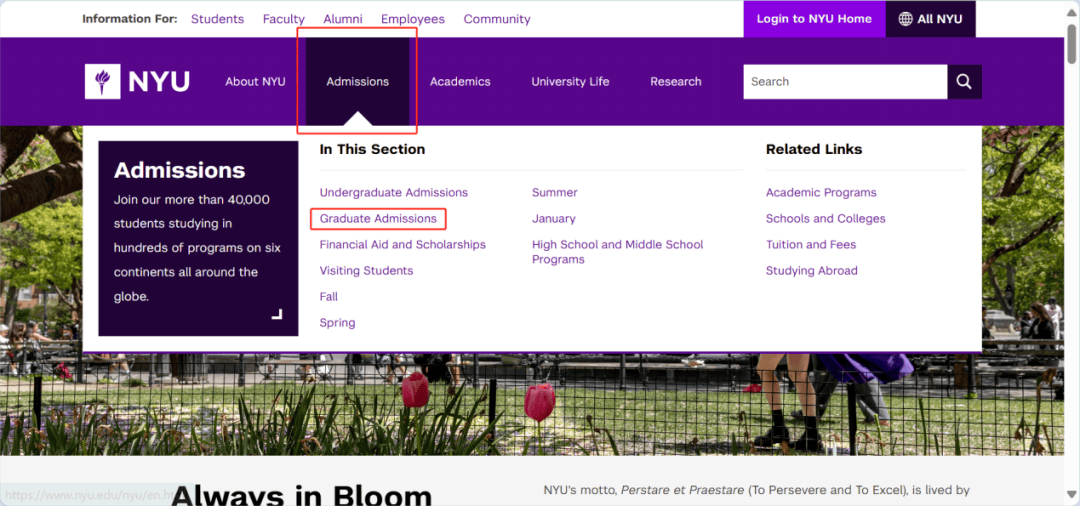1080x506 pixels.
Task: Open the Tuition and Fees link
Action: [811, 245]
